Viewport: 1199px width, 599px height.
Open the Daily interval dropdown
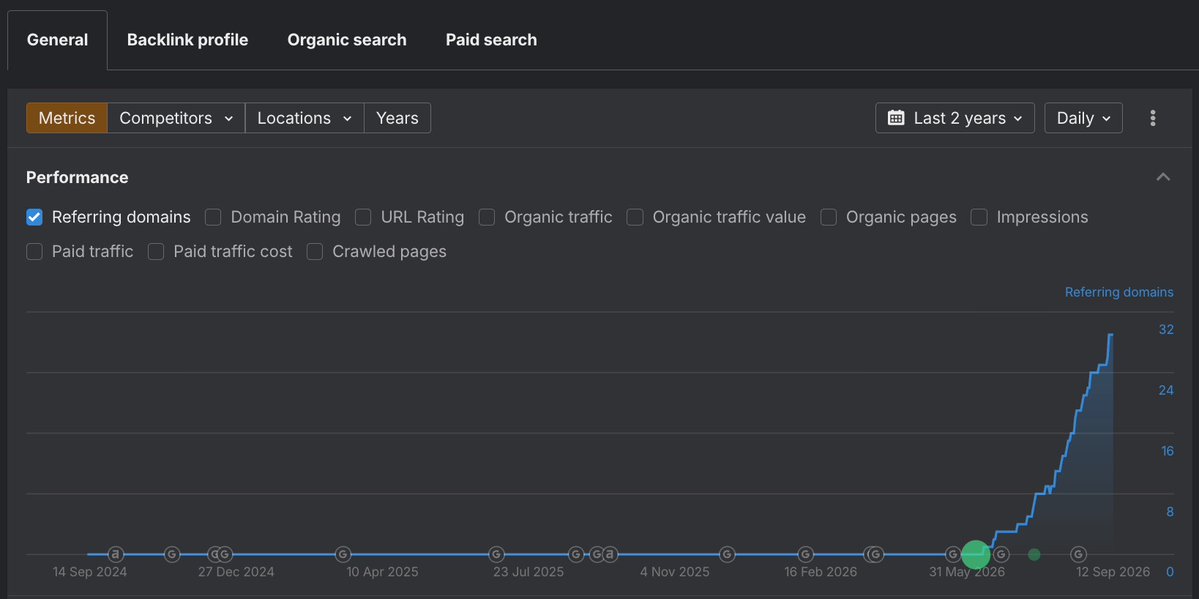1084,118
